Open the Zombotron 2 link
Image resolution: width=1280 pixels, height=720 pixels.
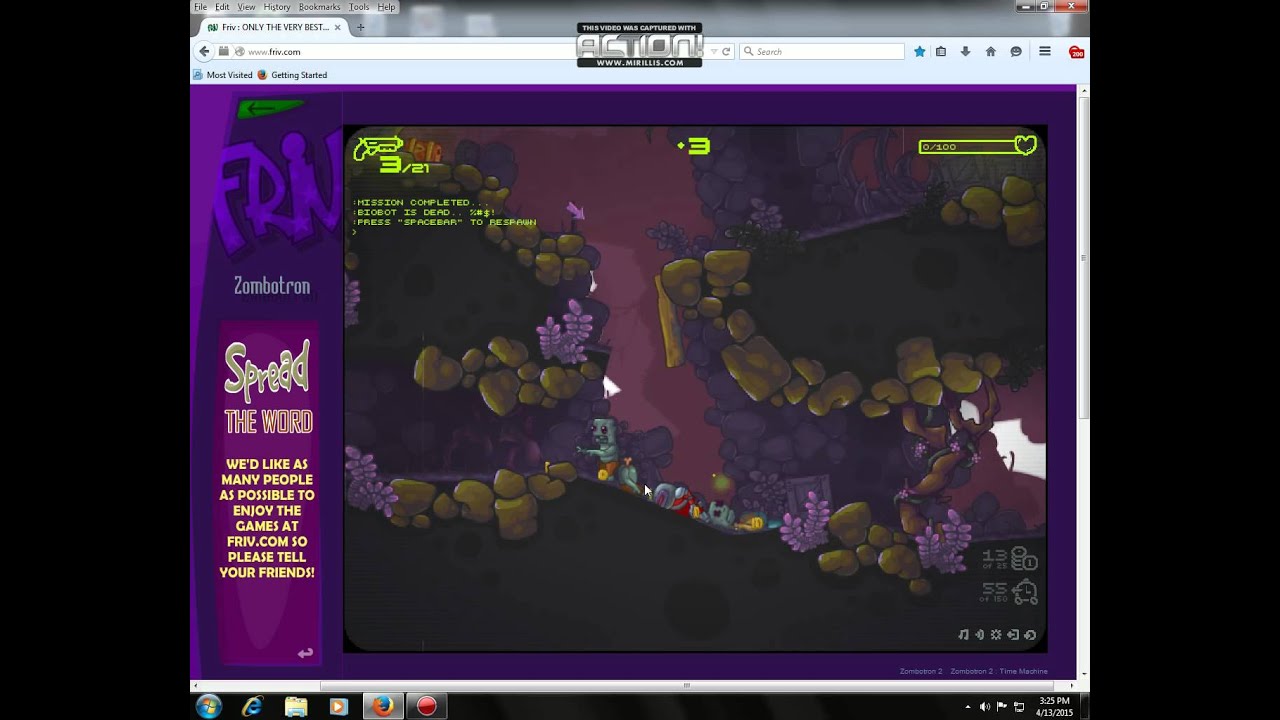pyautogui.click(x=921, y=671)
